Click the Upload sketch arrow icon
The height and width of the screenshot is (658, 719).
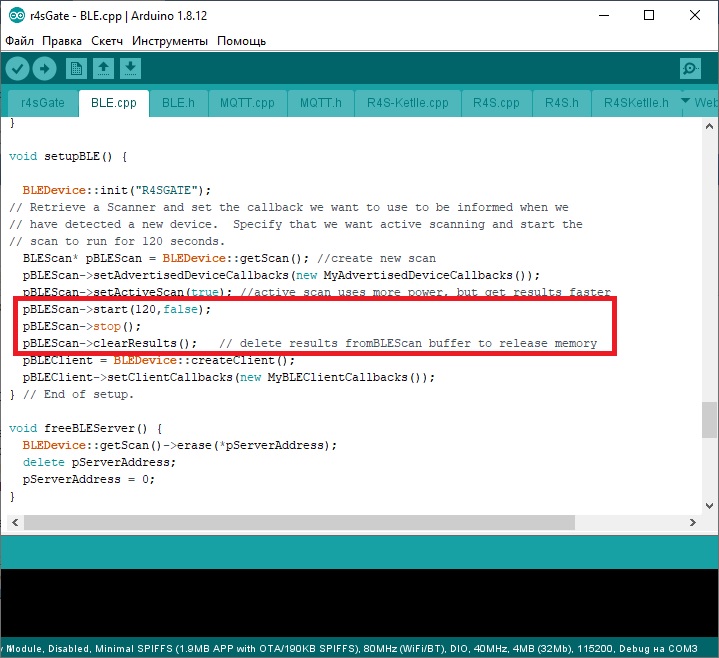45,68
